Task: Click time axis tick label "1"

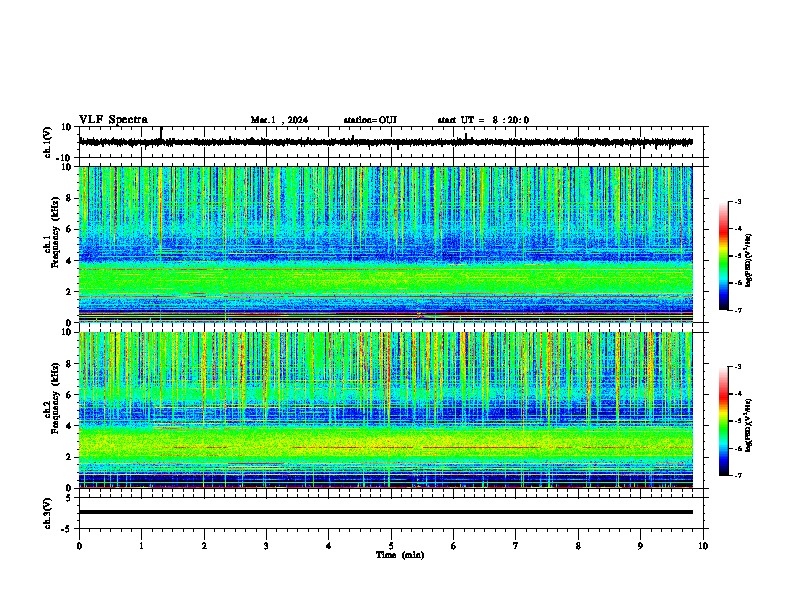Action: coord(141,546)
